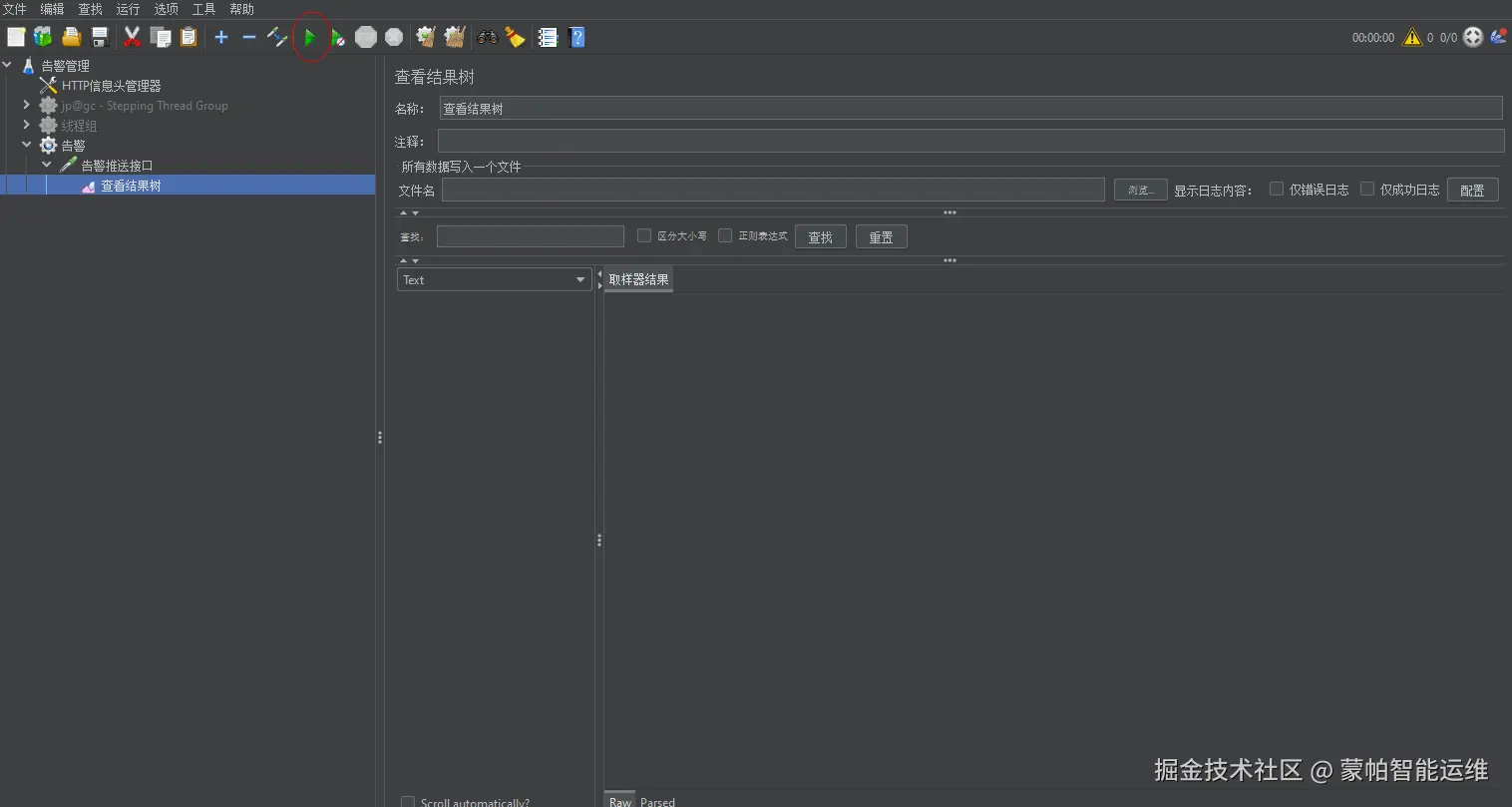
Task: Expand the 线程组 tree node
Action: pyautogui.click(x=27, y=124)
